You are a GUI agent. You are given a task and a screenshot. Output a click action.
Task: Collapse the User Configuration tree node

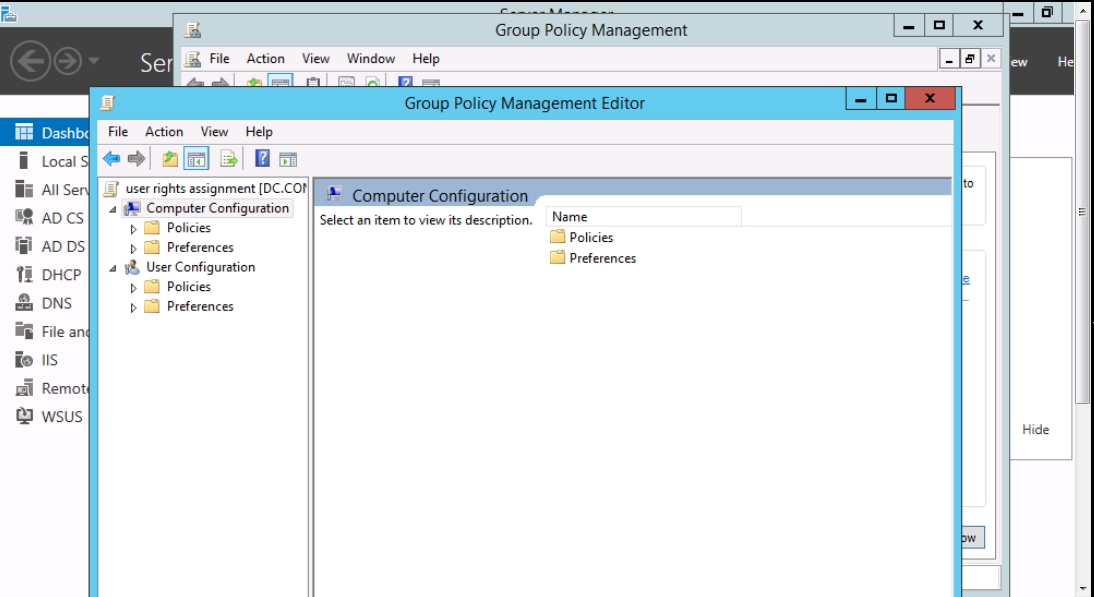point(113,268)
